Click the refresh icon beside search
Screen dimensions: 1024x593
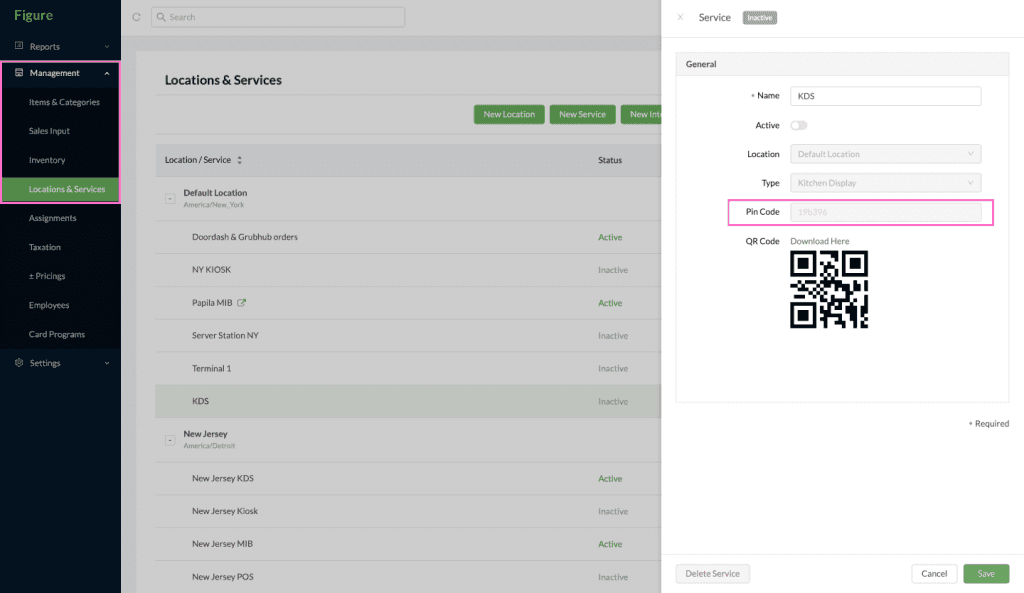(136, 17)
